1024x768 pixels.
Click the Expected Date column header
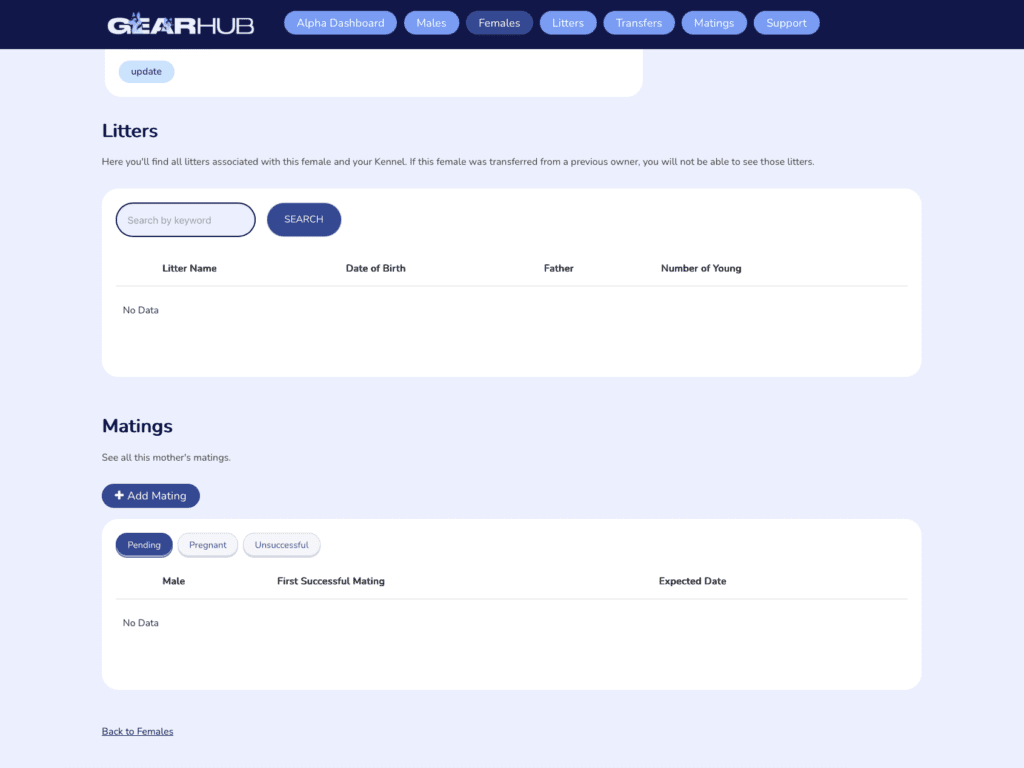(x=692, y=581)
